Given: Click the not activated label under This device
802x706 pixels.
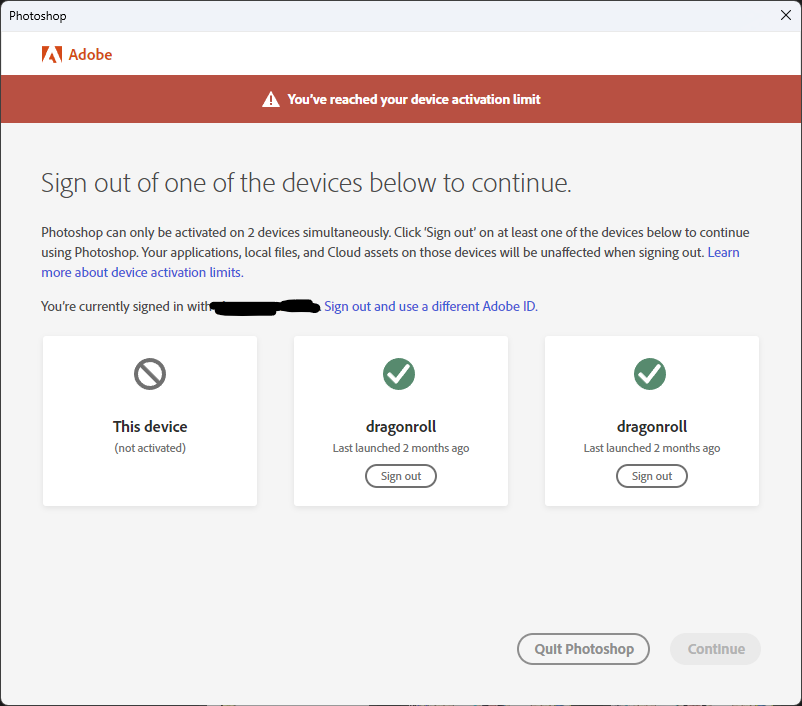Looking at the screenshot, I should [149, 447].
